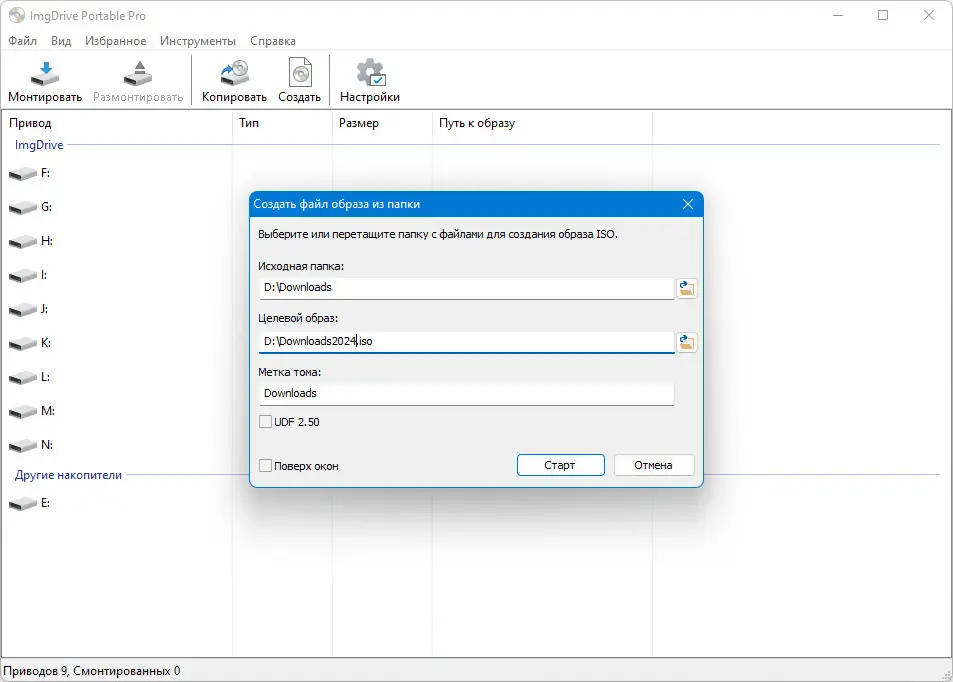Click the Другие накопители group header
This screenshot has height=682, width=953.
[x=68, y=475]
